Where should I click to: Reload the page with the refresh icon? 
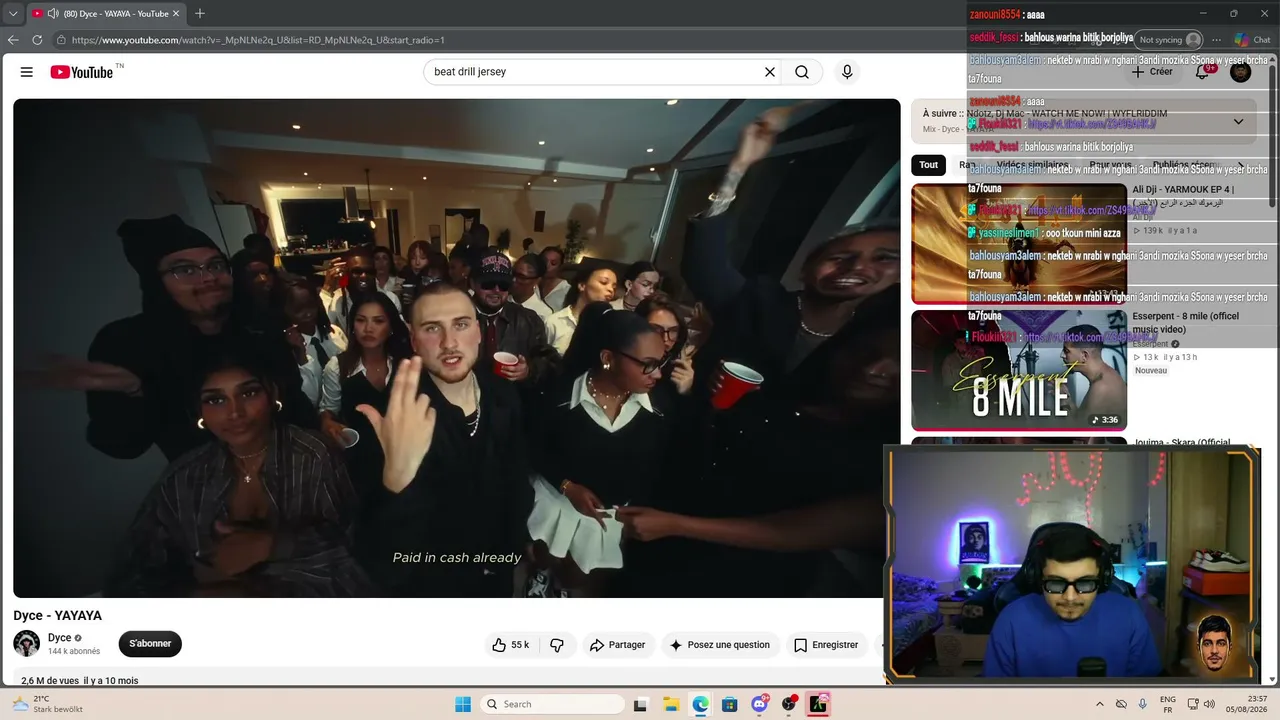[x=37, y=40]
